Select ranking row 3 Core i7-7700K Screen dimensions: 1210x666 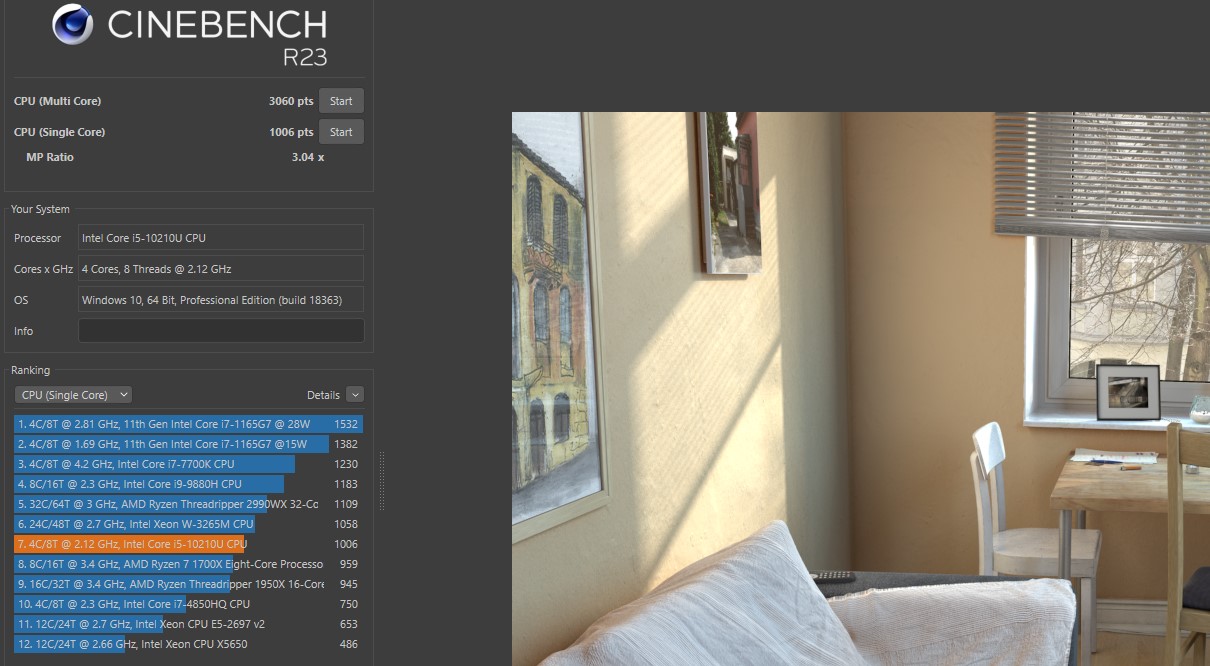(x=188, y=464)
